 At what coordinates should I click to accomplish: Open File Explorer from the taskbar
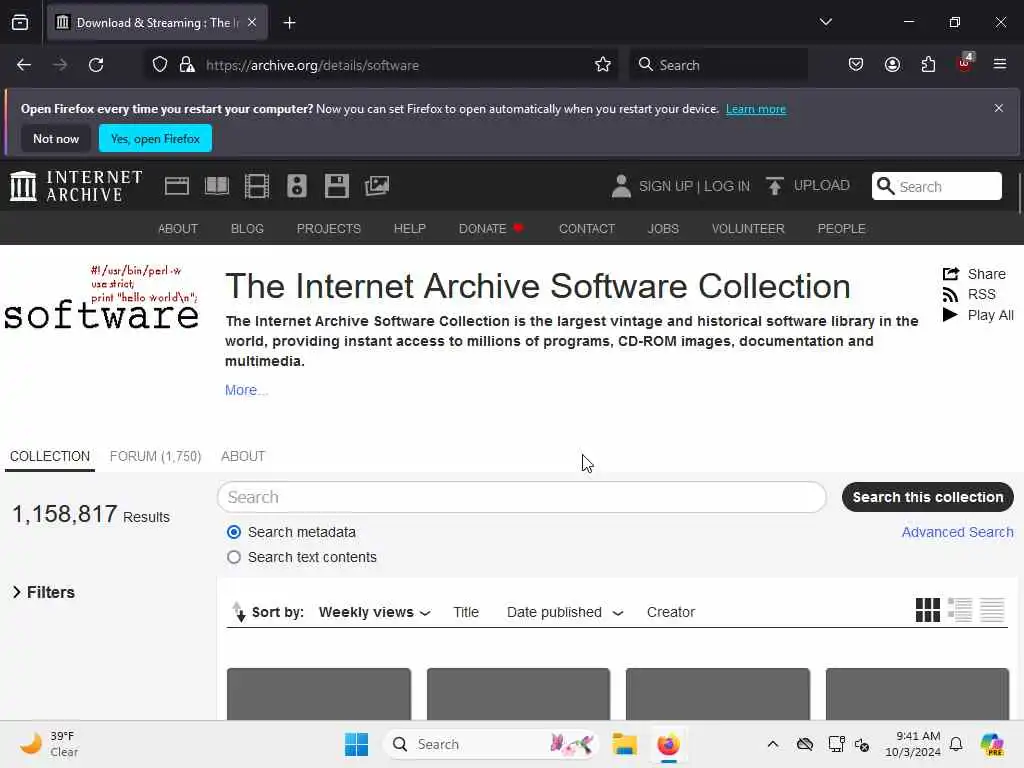[624, 744]
